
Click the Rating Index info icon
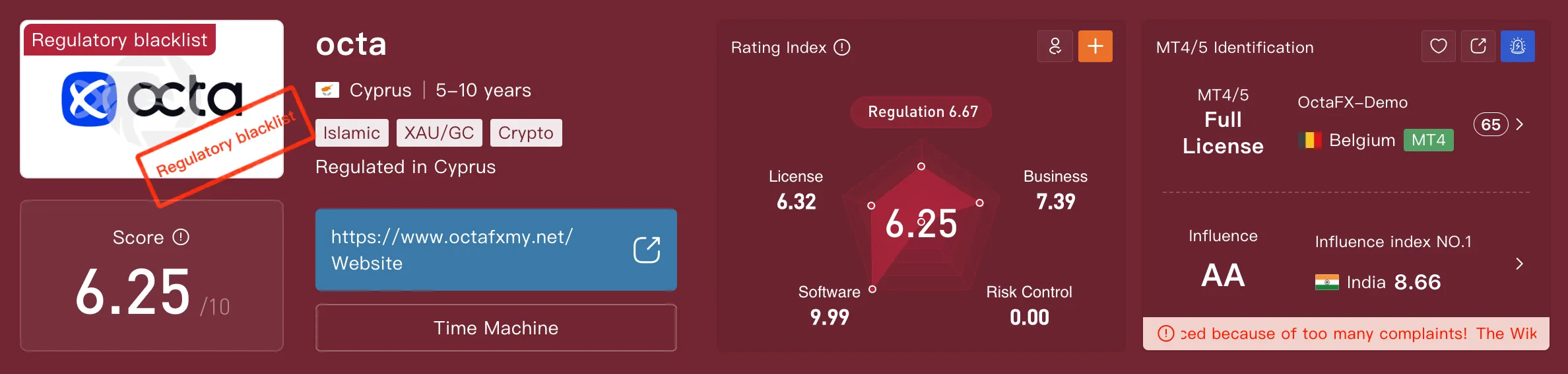[x=842, y=48]
